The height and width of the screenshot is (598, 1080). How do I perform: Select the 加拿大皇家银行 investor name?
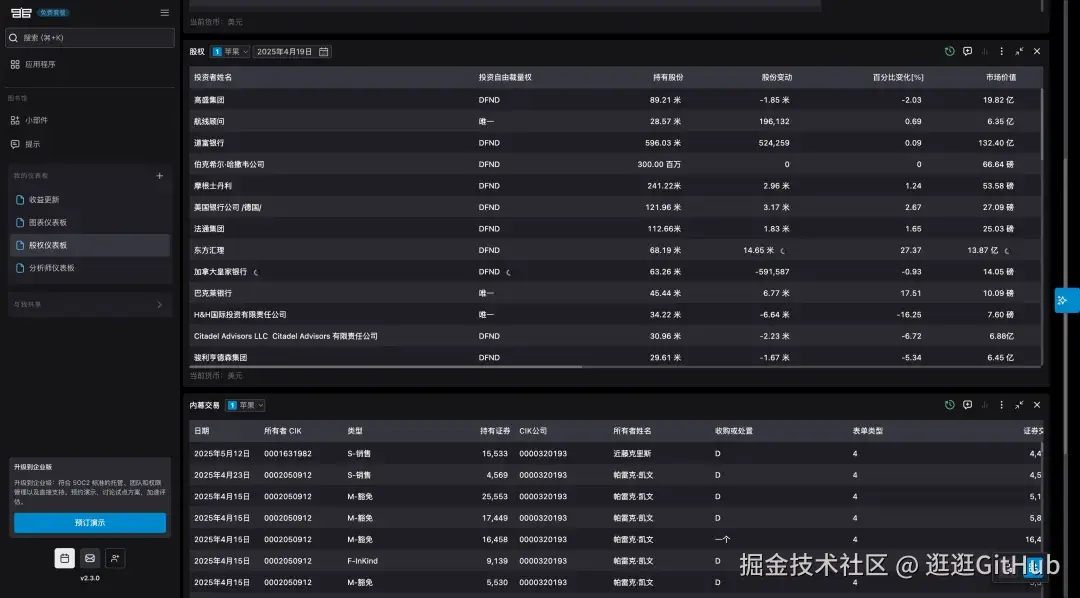(220, 271)
